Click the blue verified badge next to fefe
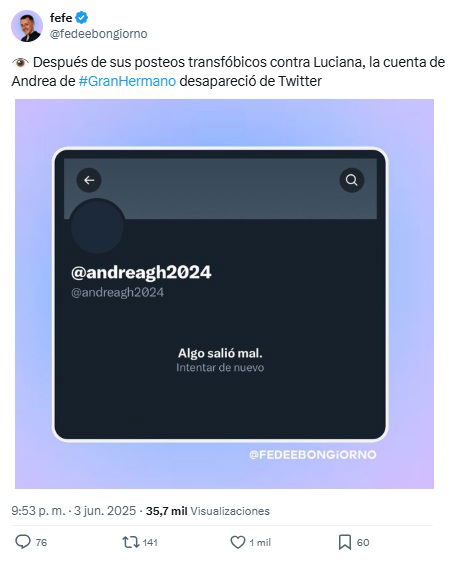461x563 pixels. [x=82, y=17]
